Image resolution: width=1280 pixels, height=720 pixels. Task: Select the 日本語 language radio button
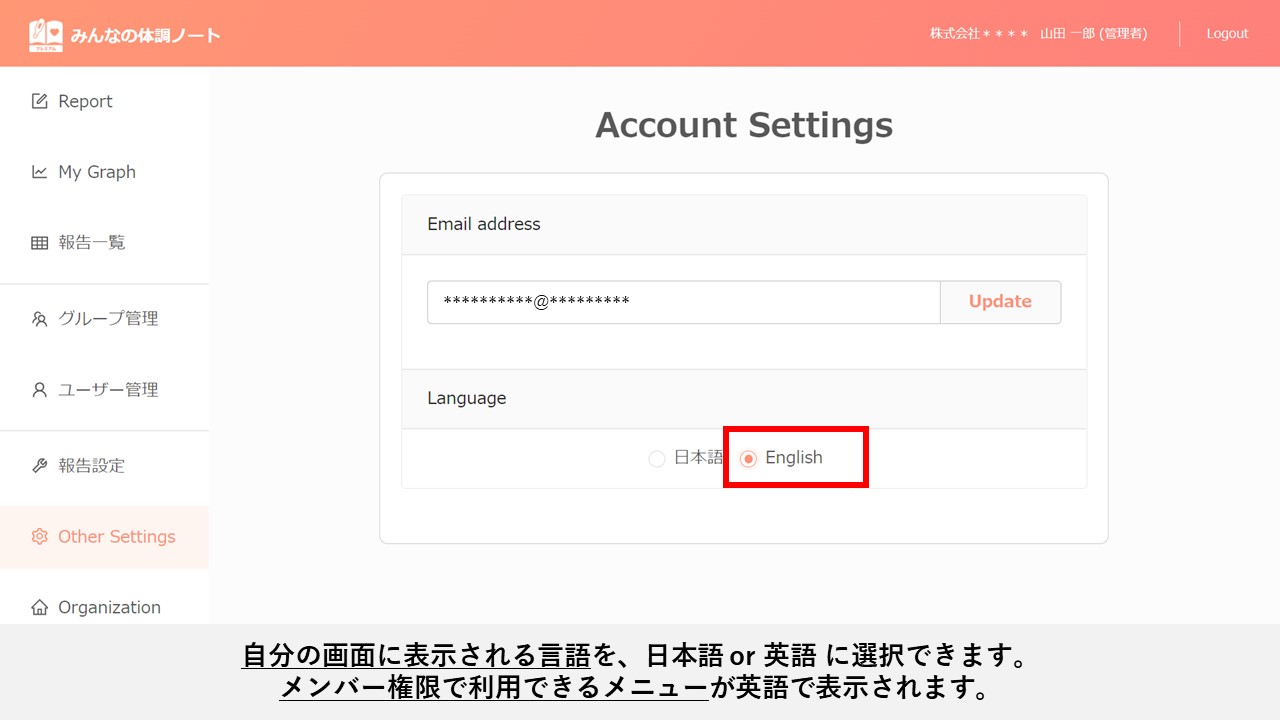(x=657, y=459)
